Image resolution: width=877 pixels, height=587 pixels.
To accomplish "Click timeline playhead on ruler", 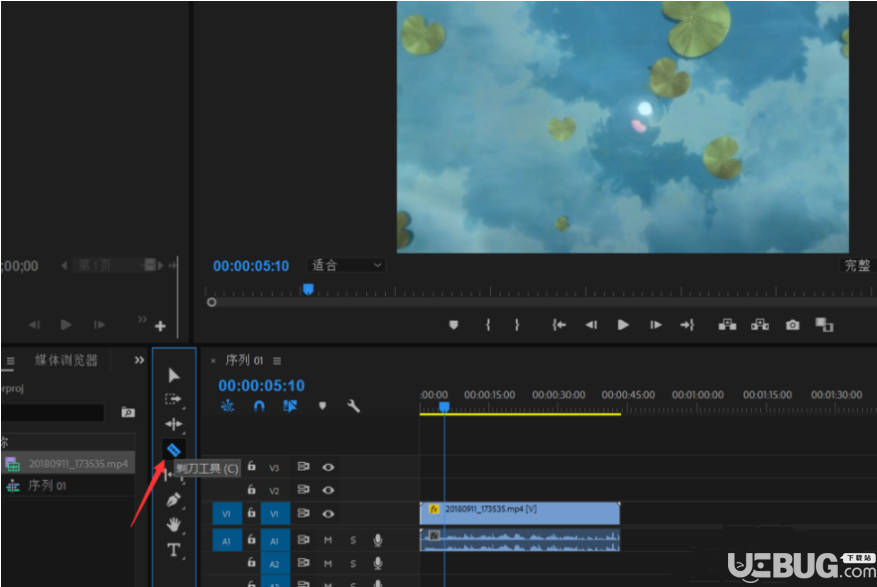I will 444,407.
